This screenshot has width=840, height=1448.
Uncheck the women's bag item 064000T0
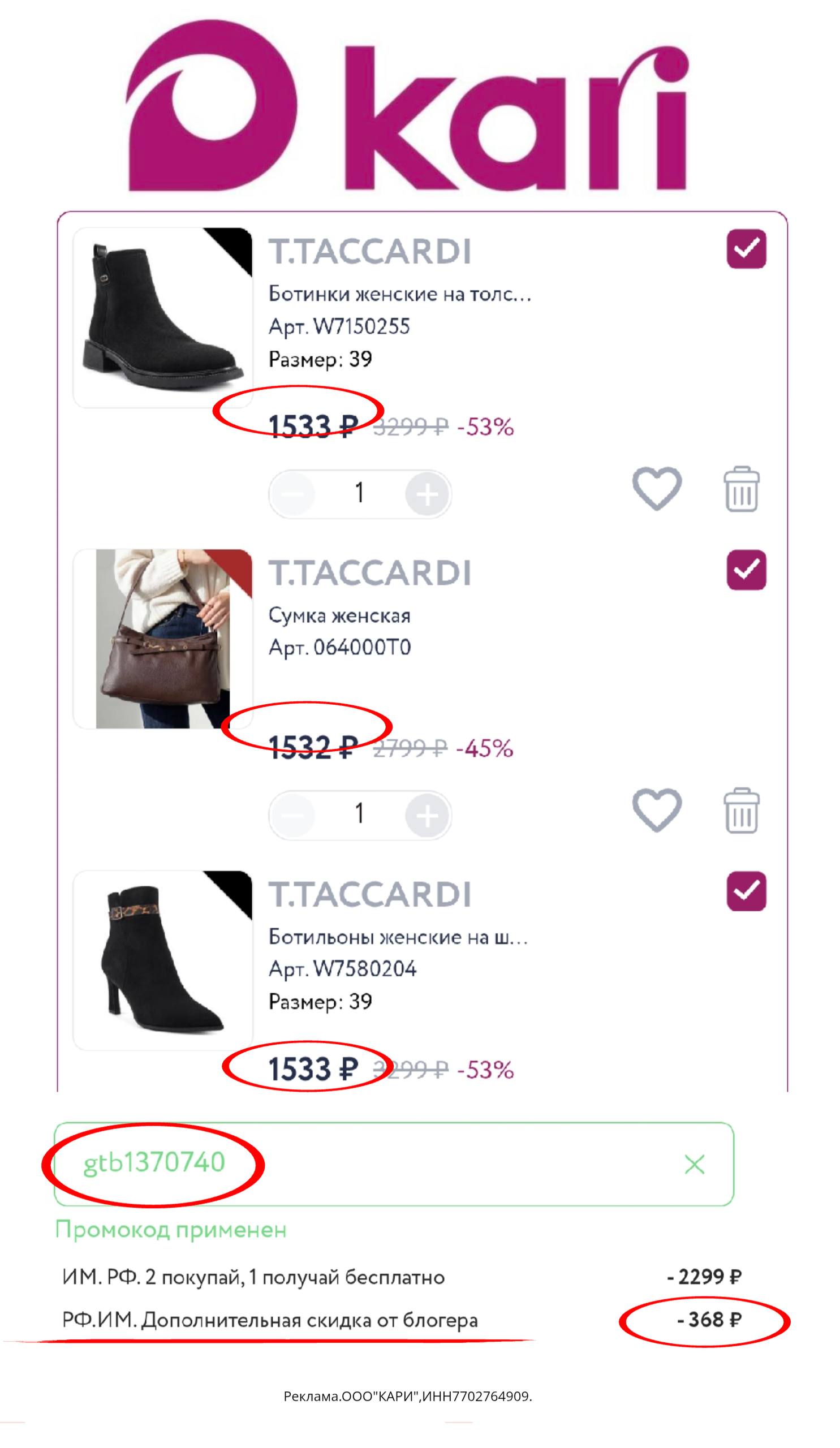pos(746,570)
